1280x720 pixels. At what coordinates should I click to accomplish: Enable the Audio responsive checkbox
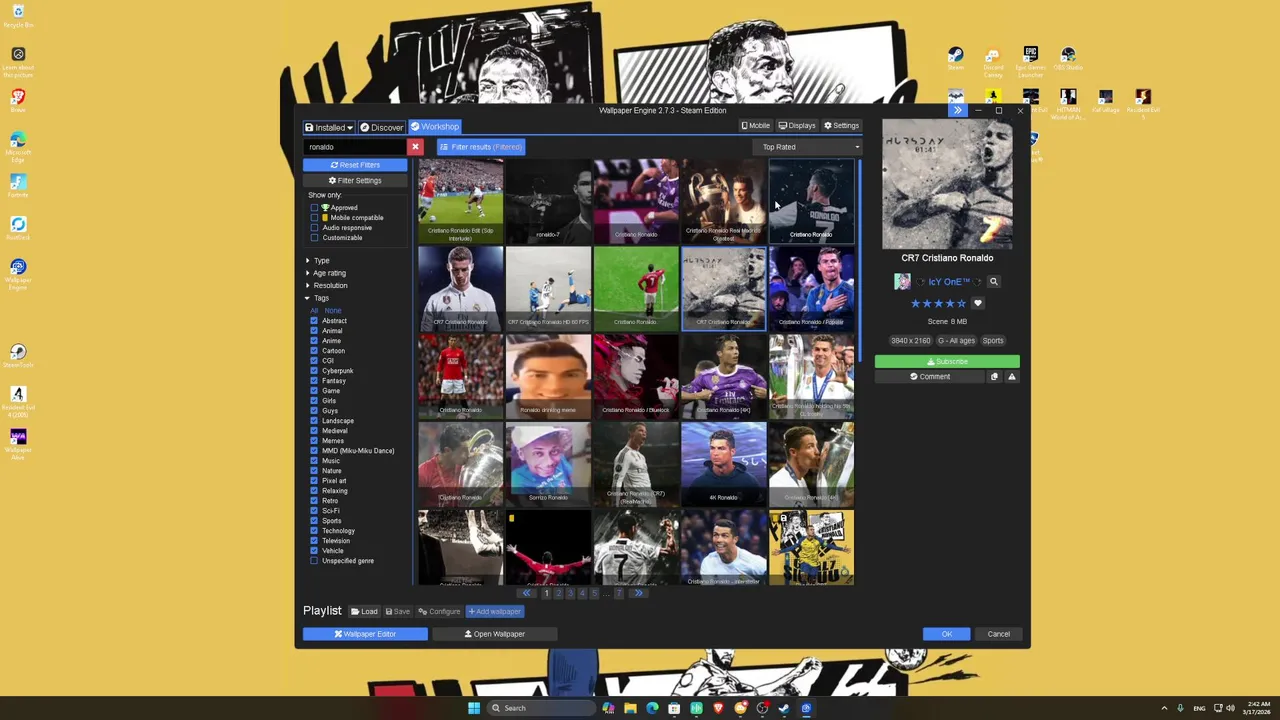[x=314, y=228]
